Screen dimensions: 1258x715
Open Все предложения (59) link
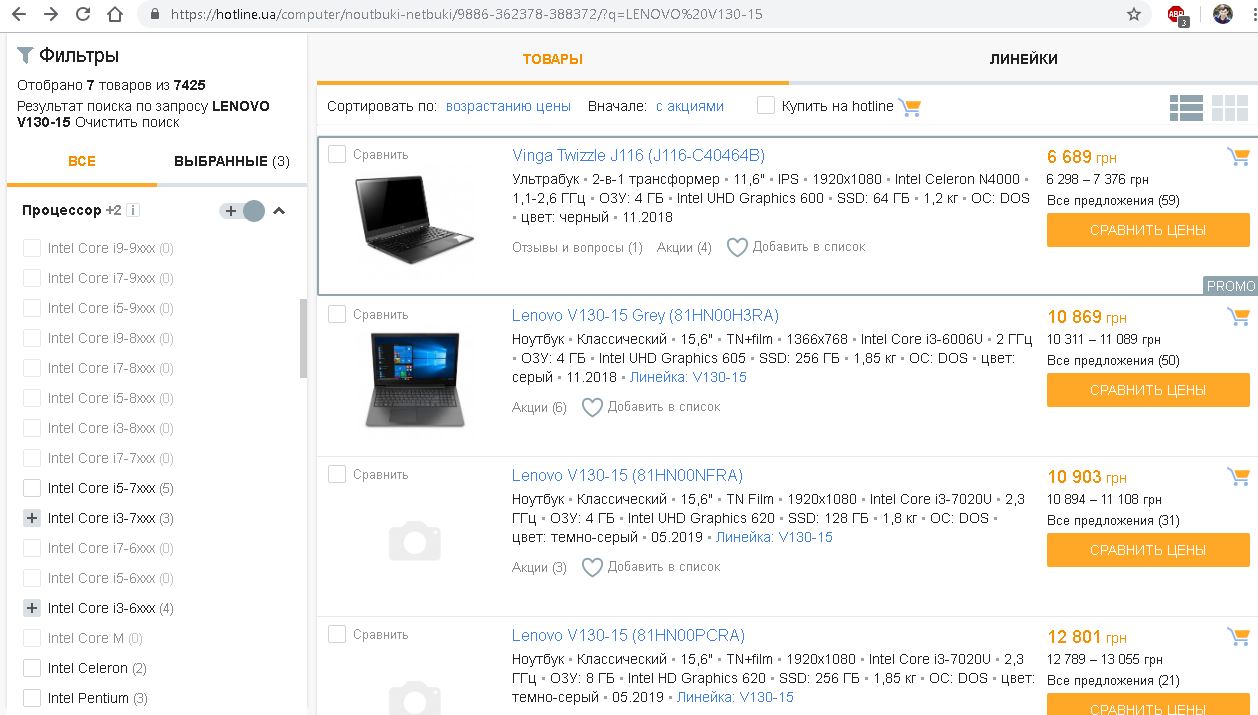coord(1113,200)
